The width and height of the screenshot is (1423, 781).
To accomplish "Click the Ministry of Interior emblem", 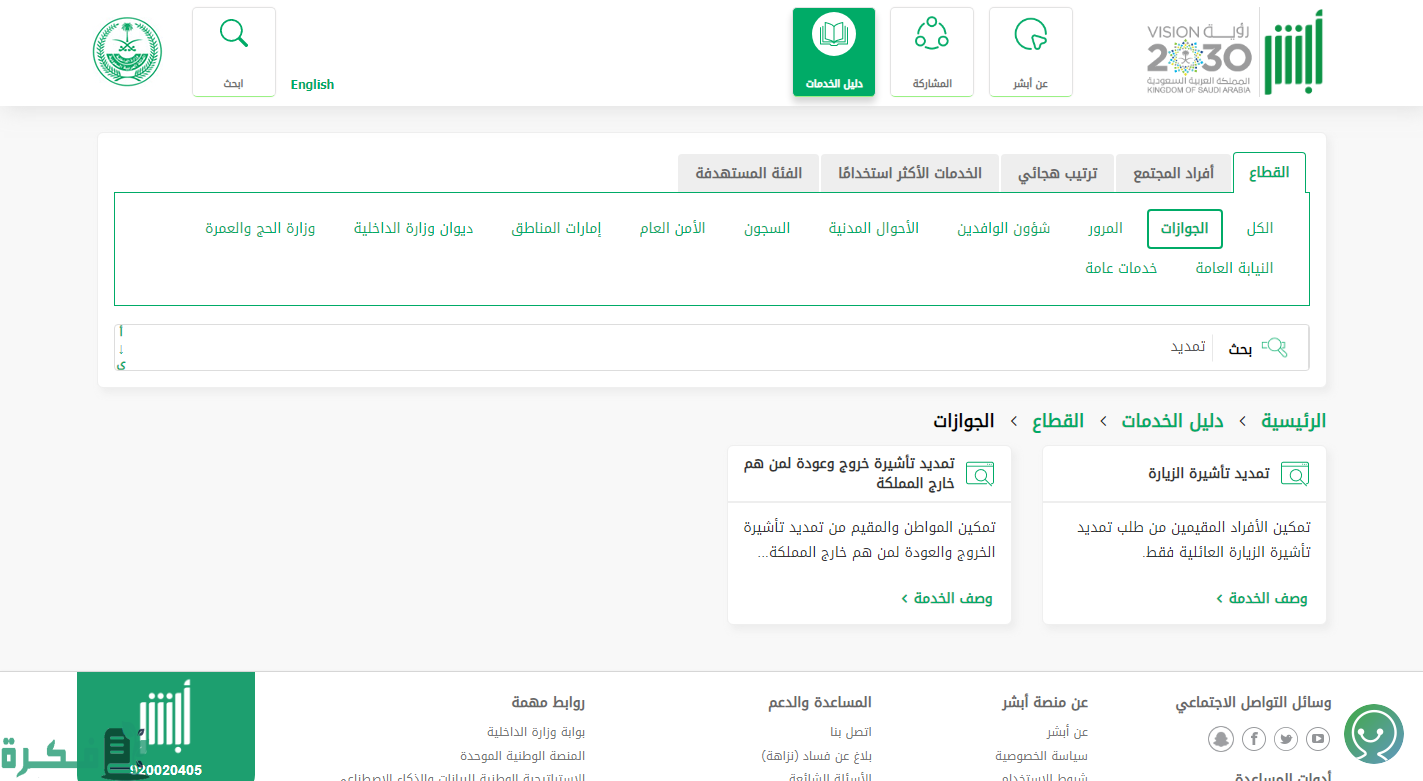I will (x=127, y=52).
